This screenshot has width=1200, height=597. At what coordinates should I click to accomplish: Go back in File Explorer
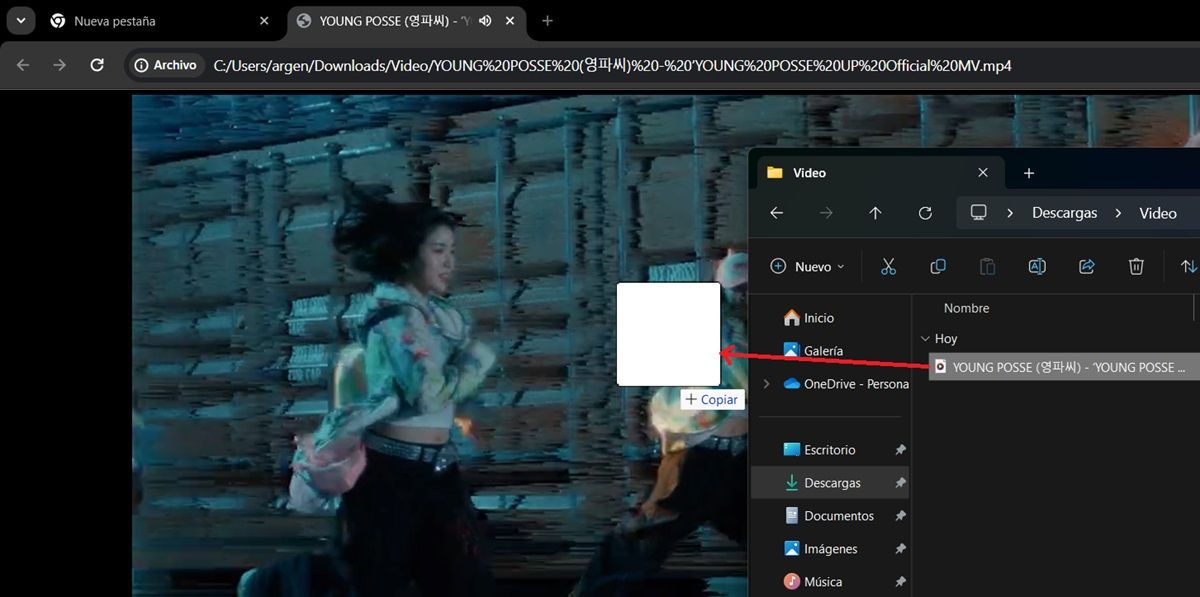pos(777,213)
